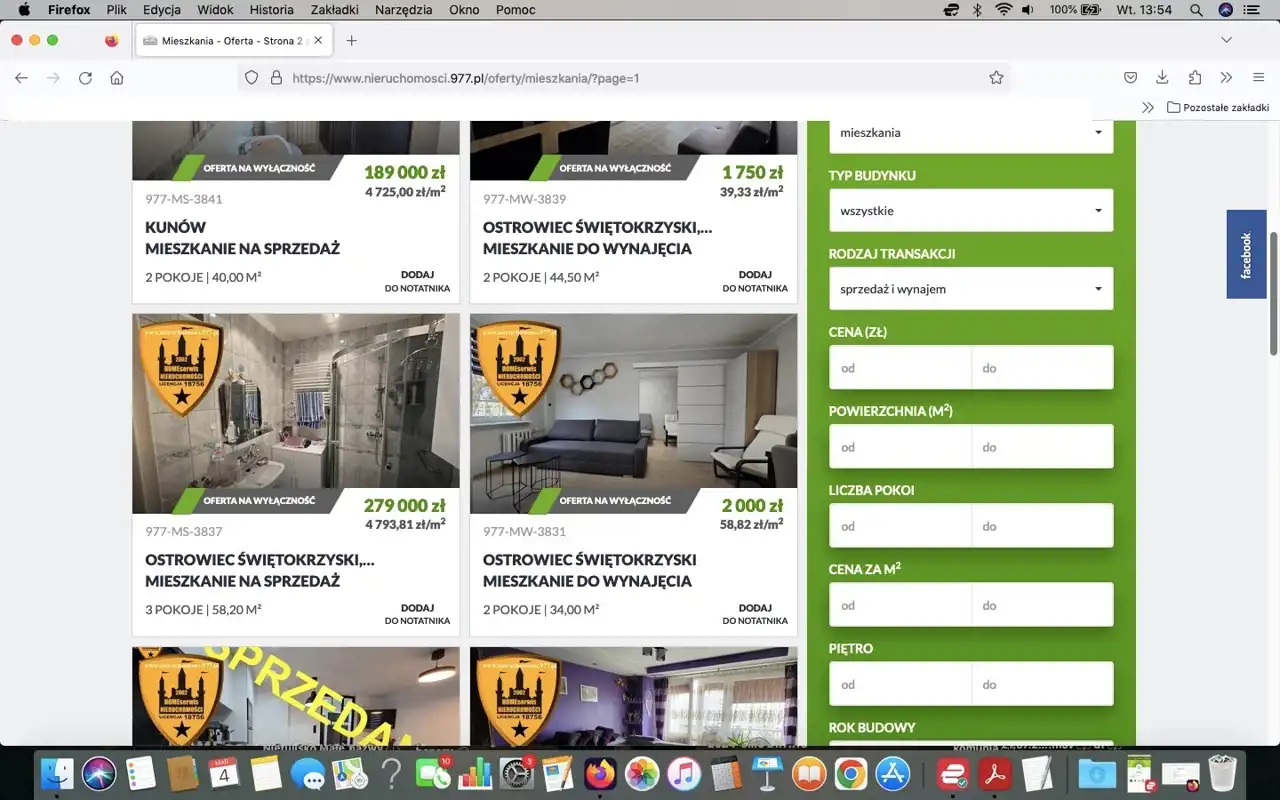Image resolution: width=1280 pixels, height=800 pixels.
Task: Click the Cena (zł) 'od' field
Action: pos(900,368)
